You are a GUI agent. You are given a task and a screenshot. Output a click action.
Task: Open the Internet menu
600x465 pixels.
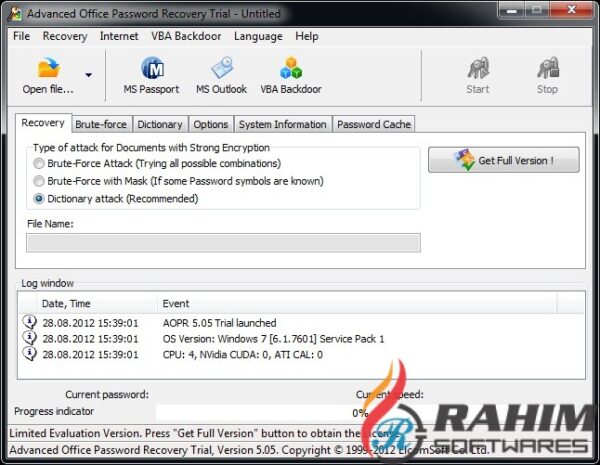click(x=119, y=36)
